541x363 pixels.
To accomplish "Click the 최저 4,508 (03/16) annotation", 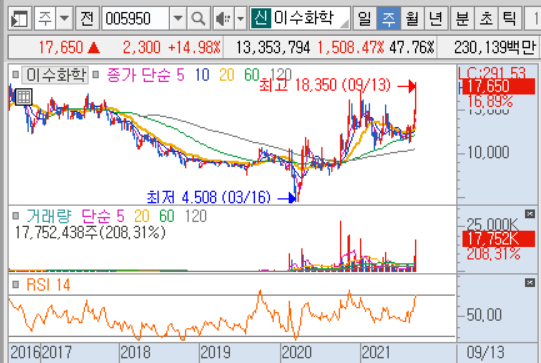I will [208, 197].
